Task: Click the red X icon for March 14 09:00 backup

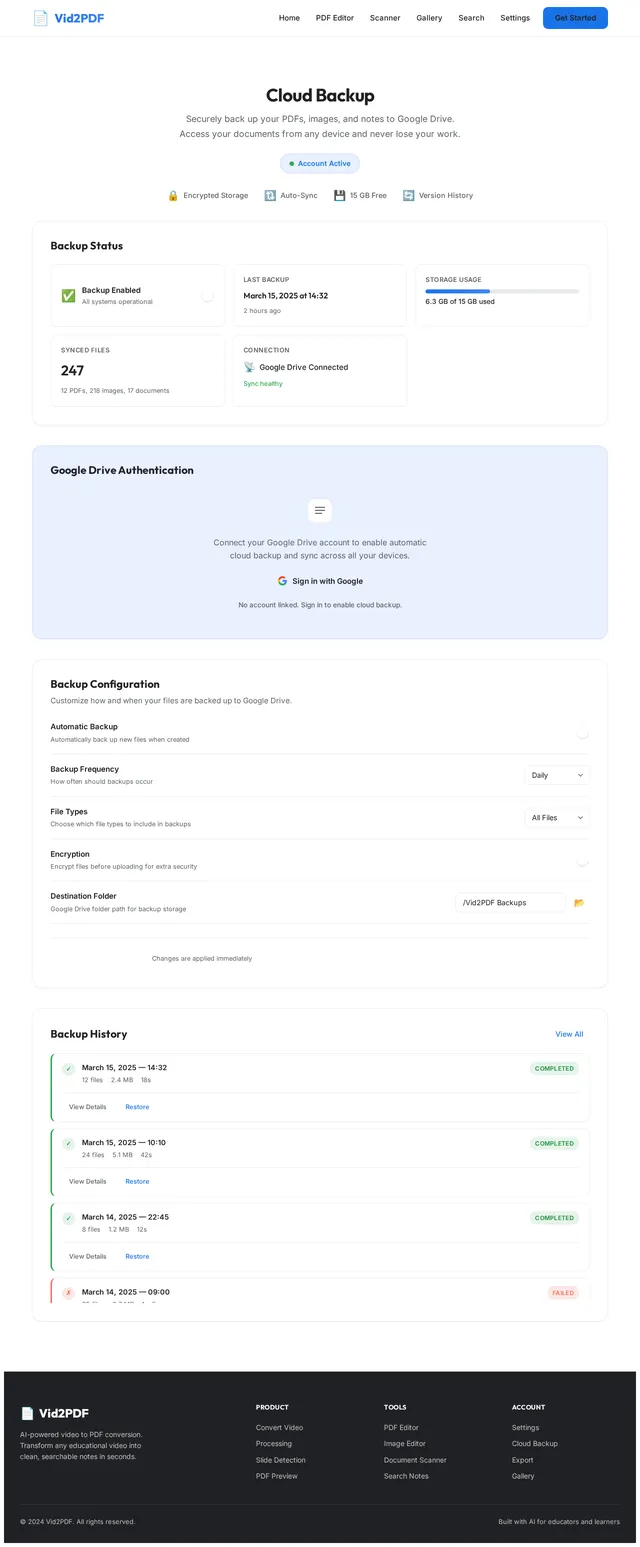Action: (x=68, y=1293)
